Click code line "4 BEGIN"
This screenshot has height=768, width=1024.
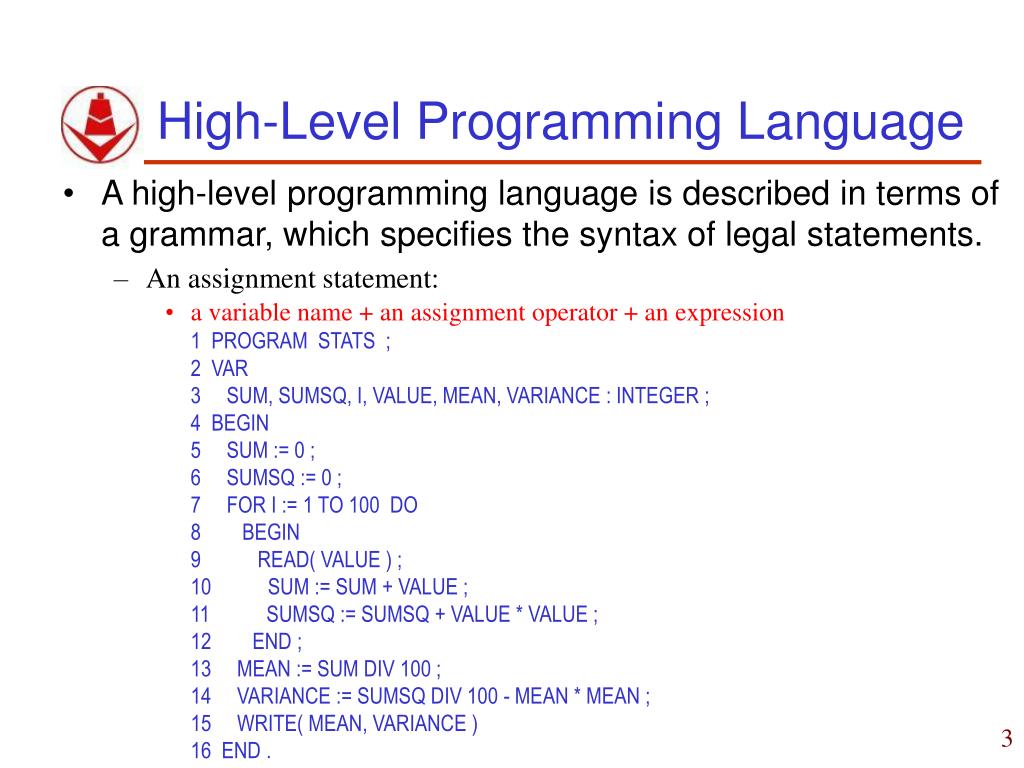tap(229, 423)
